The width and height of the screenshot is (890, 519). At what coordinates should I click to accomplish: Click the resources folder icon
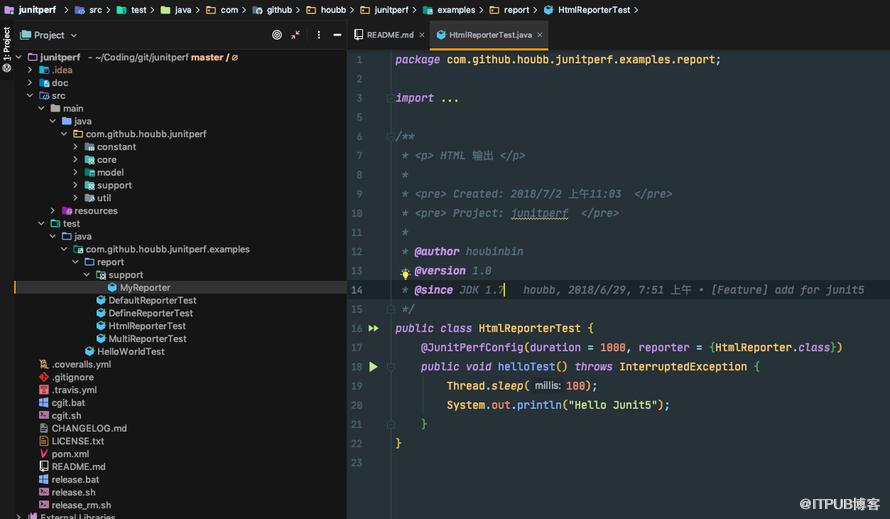[x=67, y=211]
